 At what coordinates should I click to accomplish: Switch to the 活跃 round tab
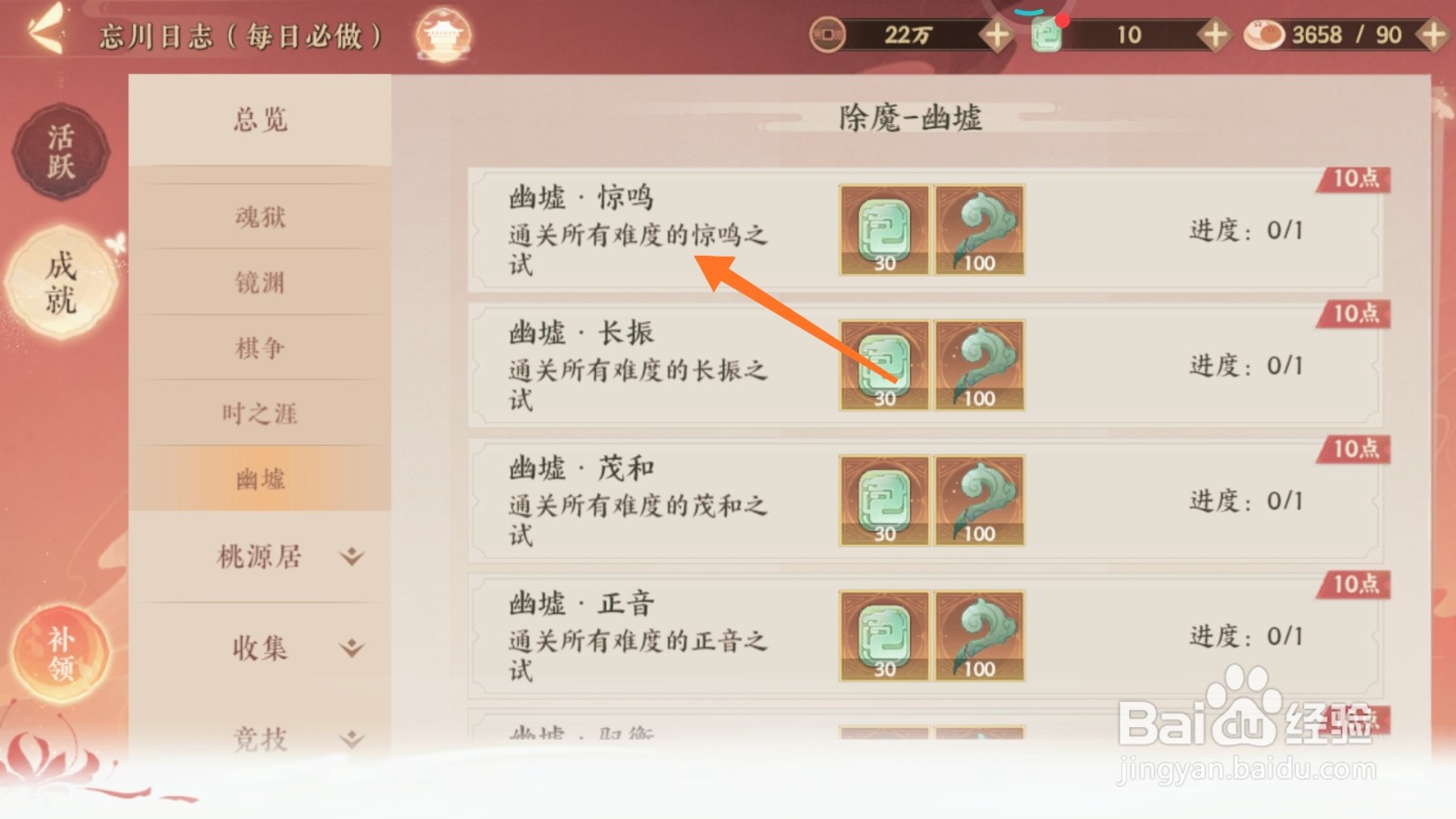[x=61, y=152]
